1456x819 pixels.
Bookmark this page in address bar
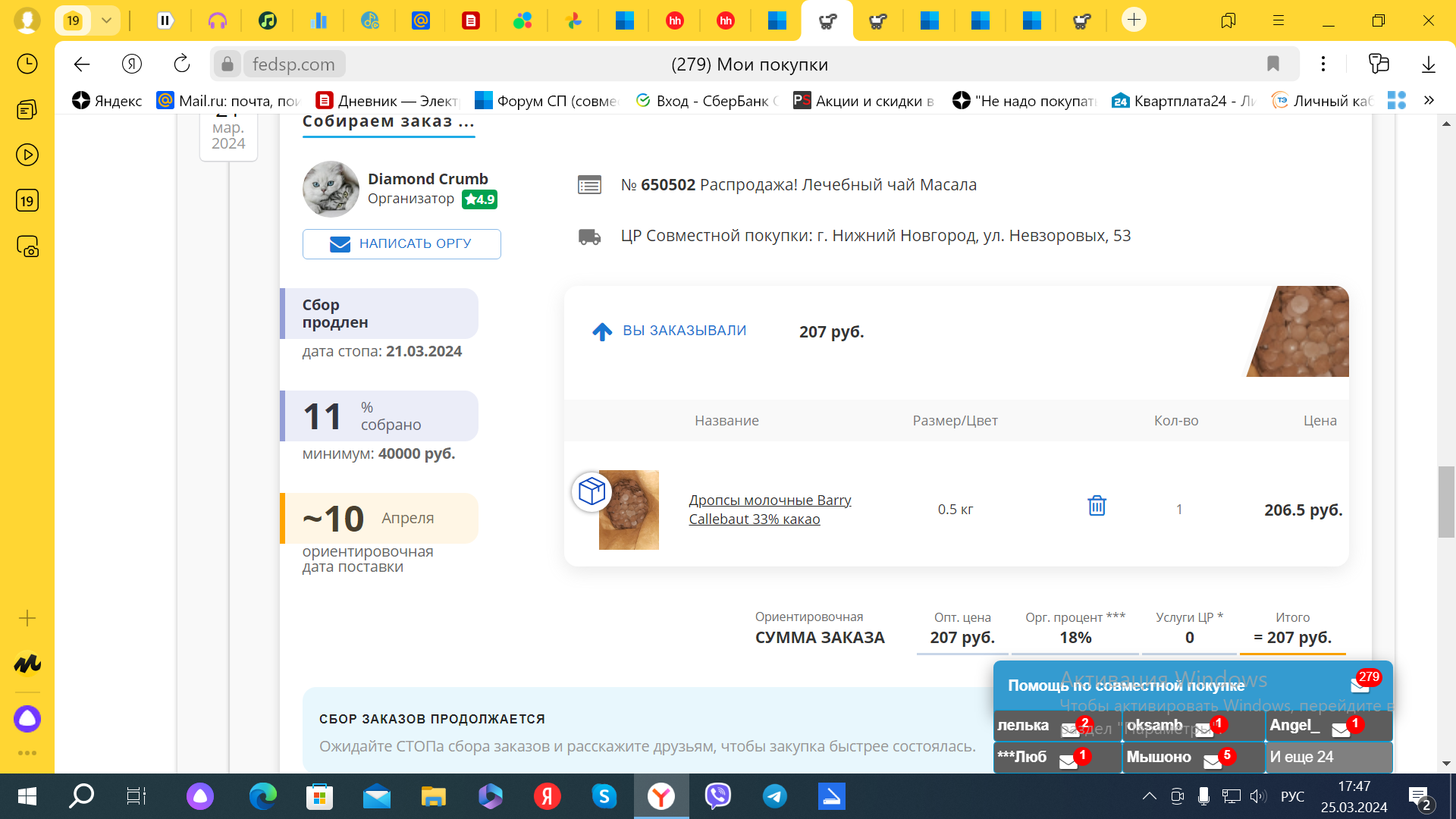(x=1273, y=64)
